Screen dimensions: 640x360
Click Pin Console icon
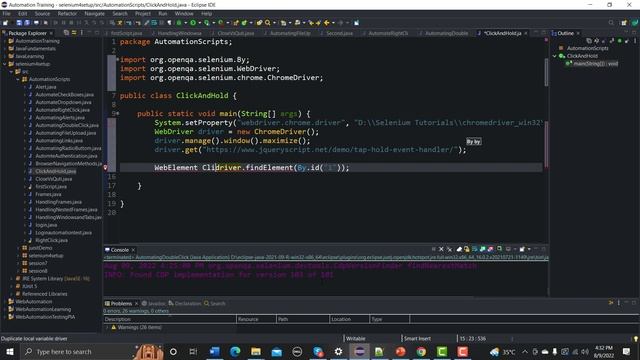499,249
